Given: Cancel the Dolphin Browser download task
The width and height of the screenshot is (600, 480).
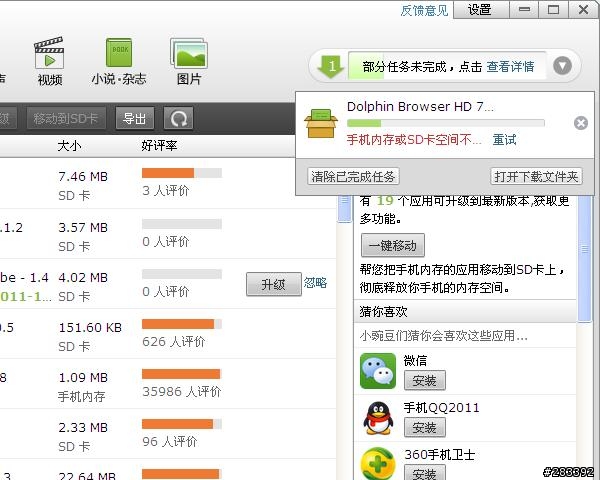Looking at the screenshot, I should (x=581, y=123).
